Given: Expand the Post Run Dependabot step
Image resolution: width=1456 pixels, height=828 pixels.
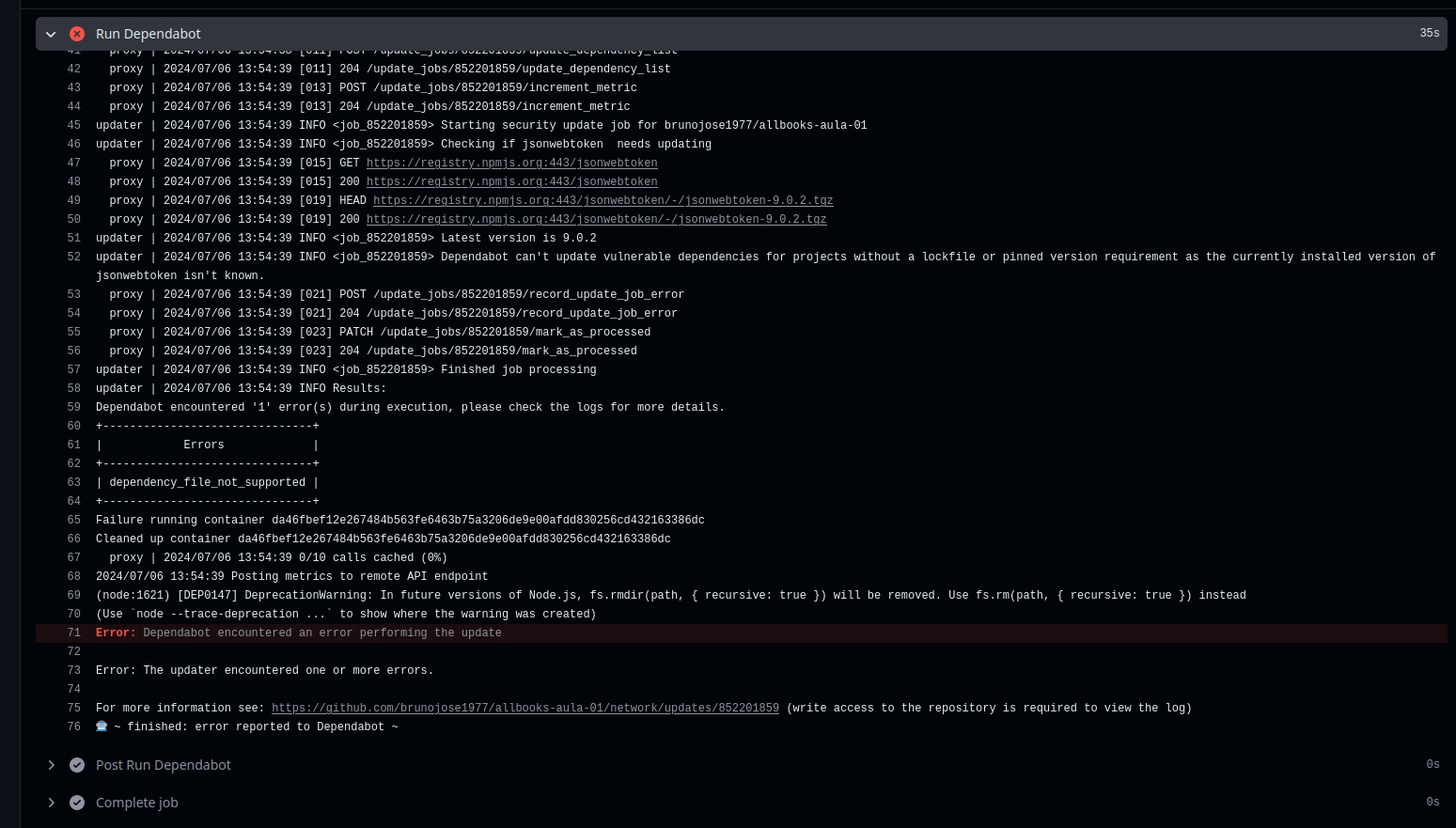Looking at the screenshot, I should [x=51, y=765].
